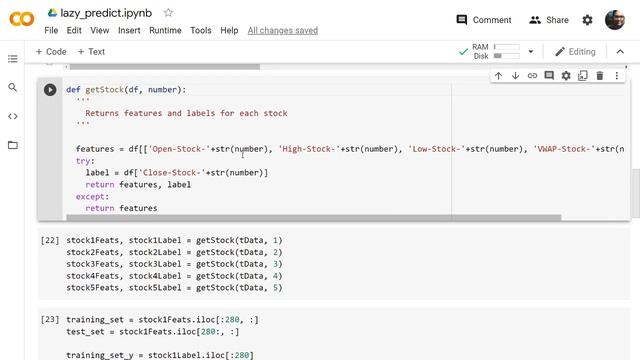Click the 'return features, label' line
The width and height of the screenshot is (640, 360).
[x=138, y=184]
